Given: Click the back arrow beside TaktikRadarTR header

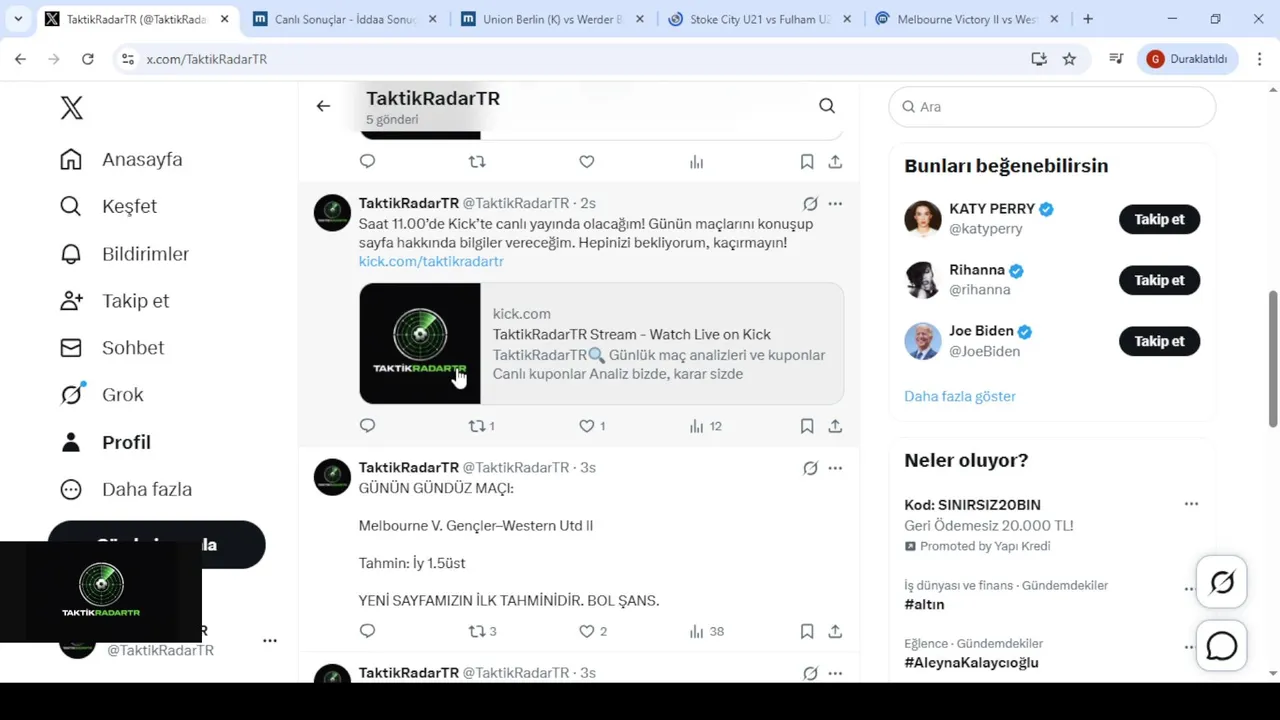Looking at the screenshot, I should click(x=323, y=106).
